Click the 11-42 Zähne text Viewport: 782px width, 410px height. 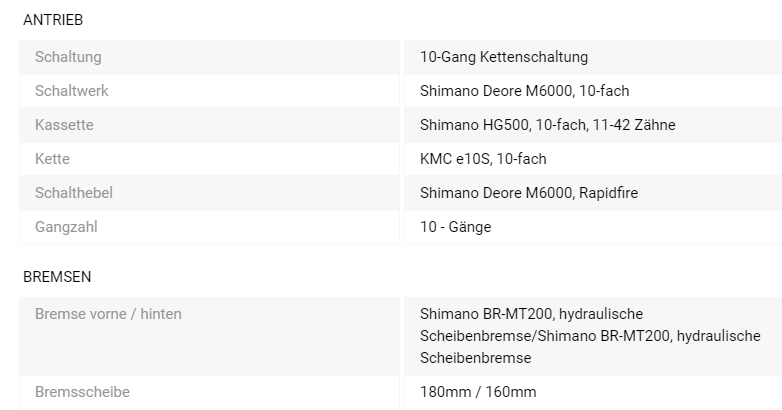(x=634, y=125)
